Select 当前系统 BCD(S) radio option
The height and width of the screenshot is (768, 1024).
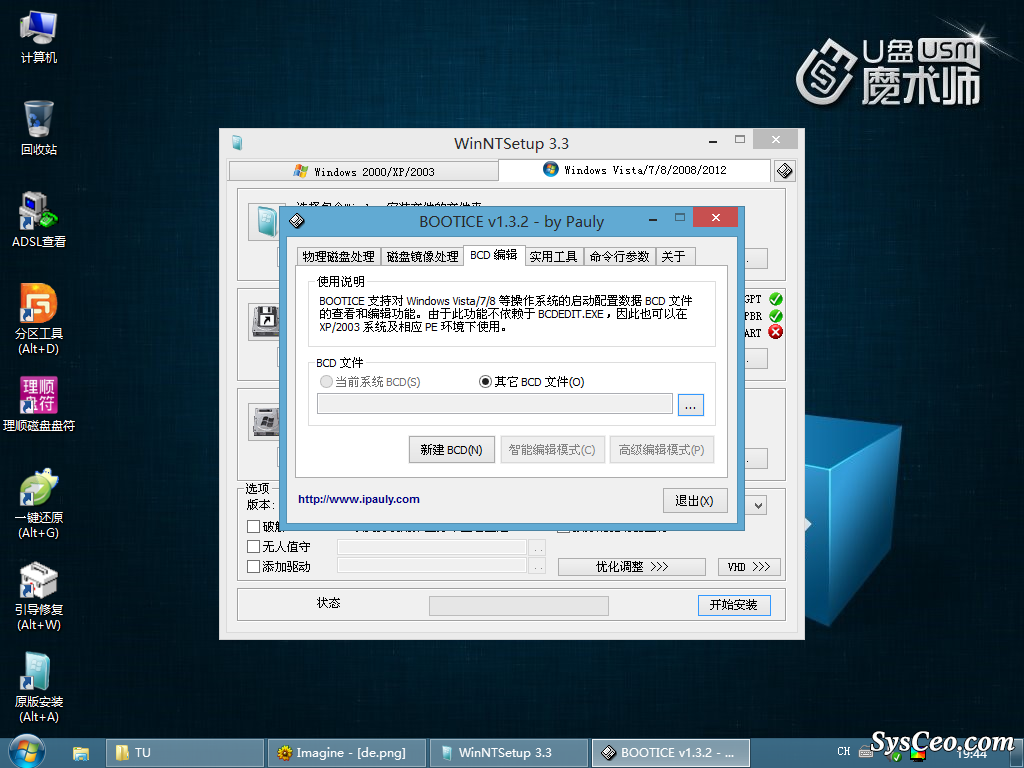pos(370,382)
